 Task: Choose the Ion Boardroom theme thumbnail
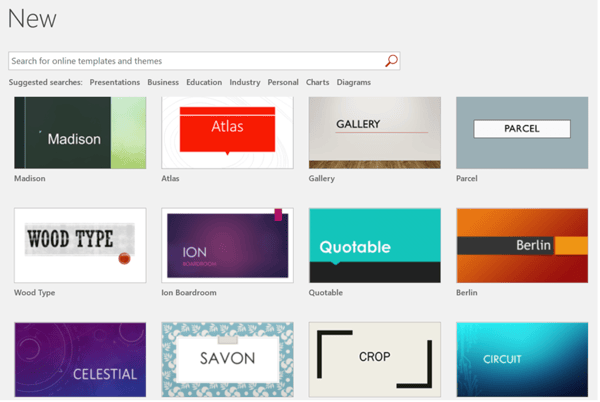(x=227, y=245)
